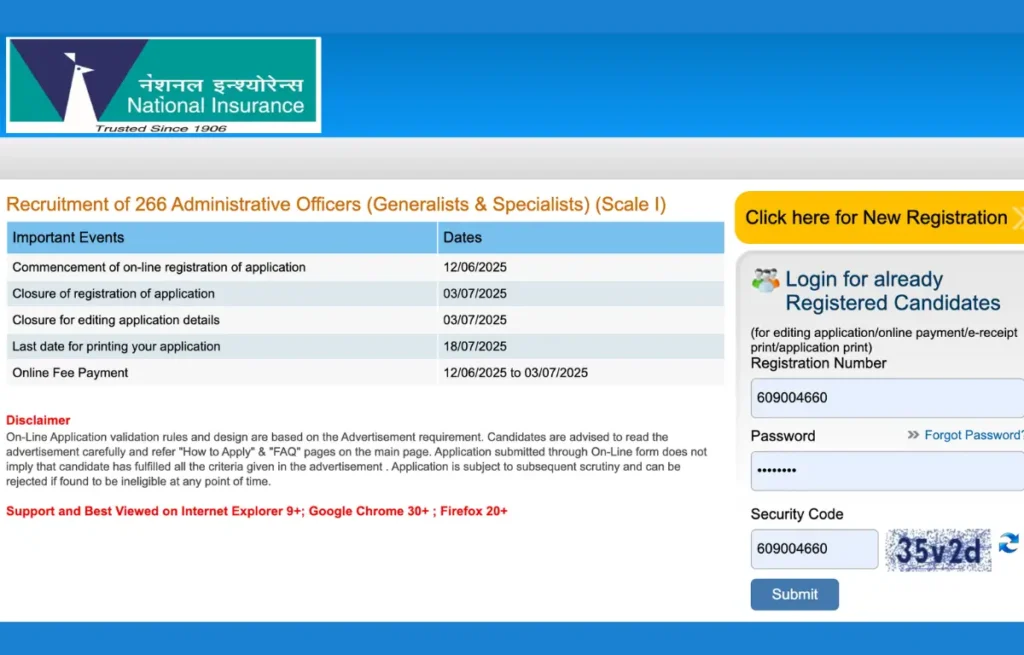
Task: Focus the Registration Number input field
Action: (886, 397)
